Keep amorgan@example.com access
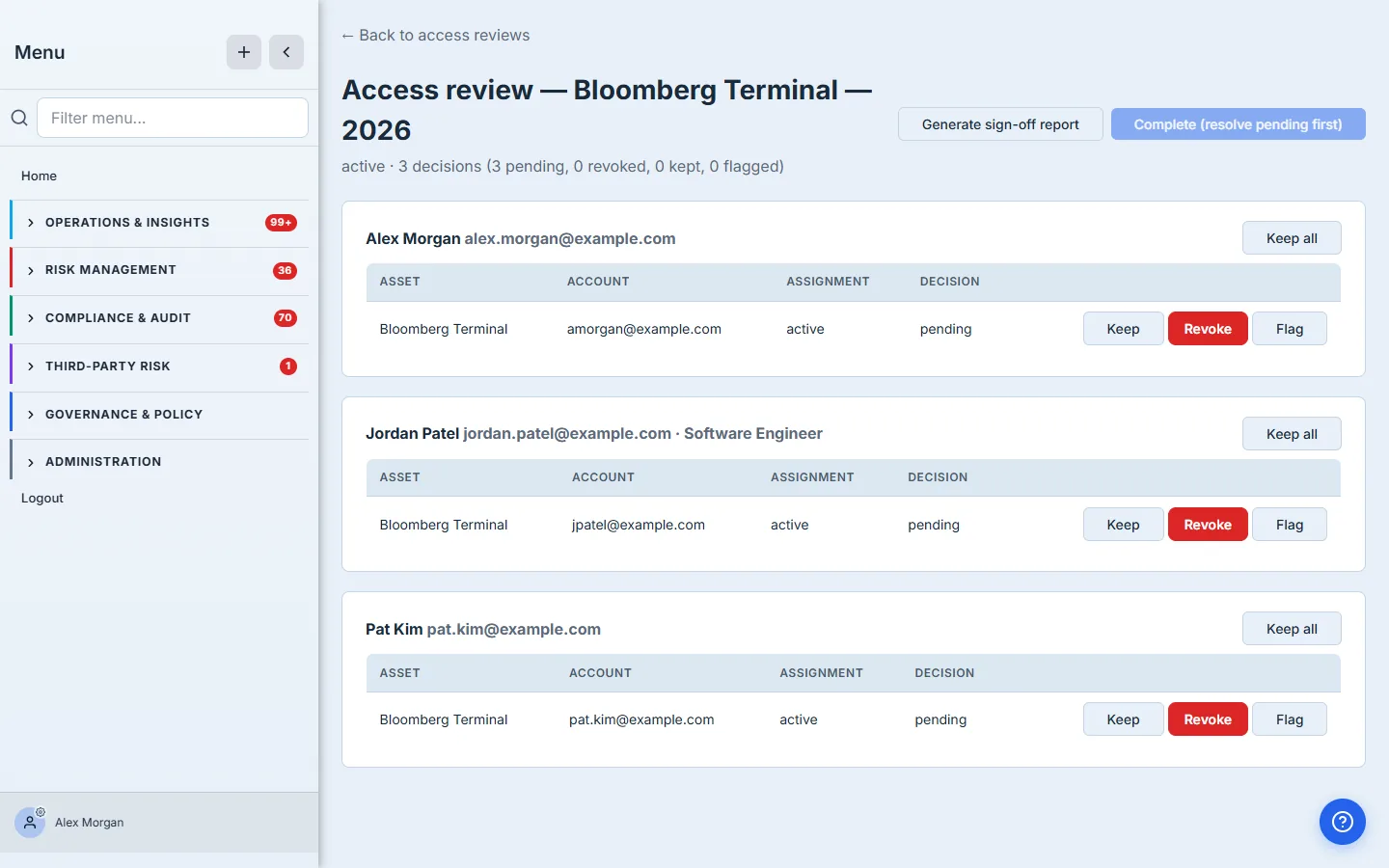 (1123, 329)
